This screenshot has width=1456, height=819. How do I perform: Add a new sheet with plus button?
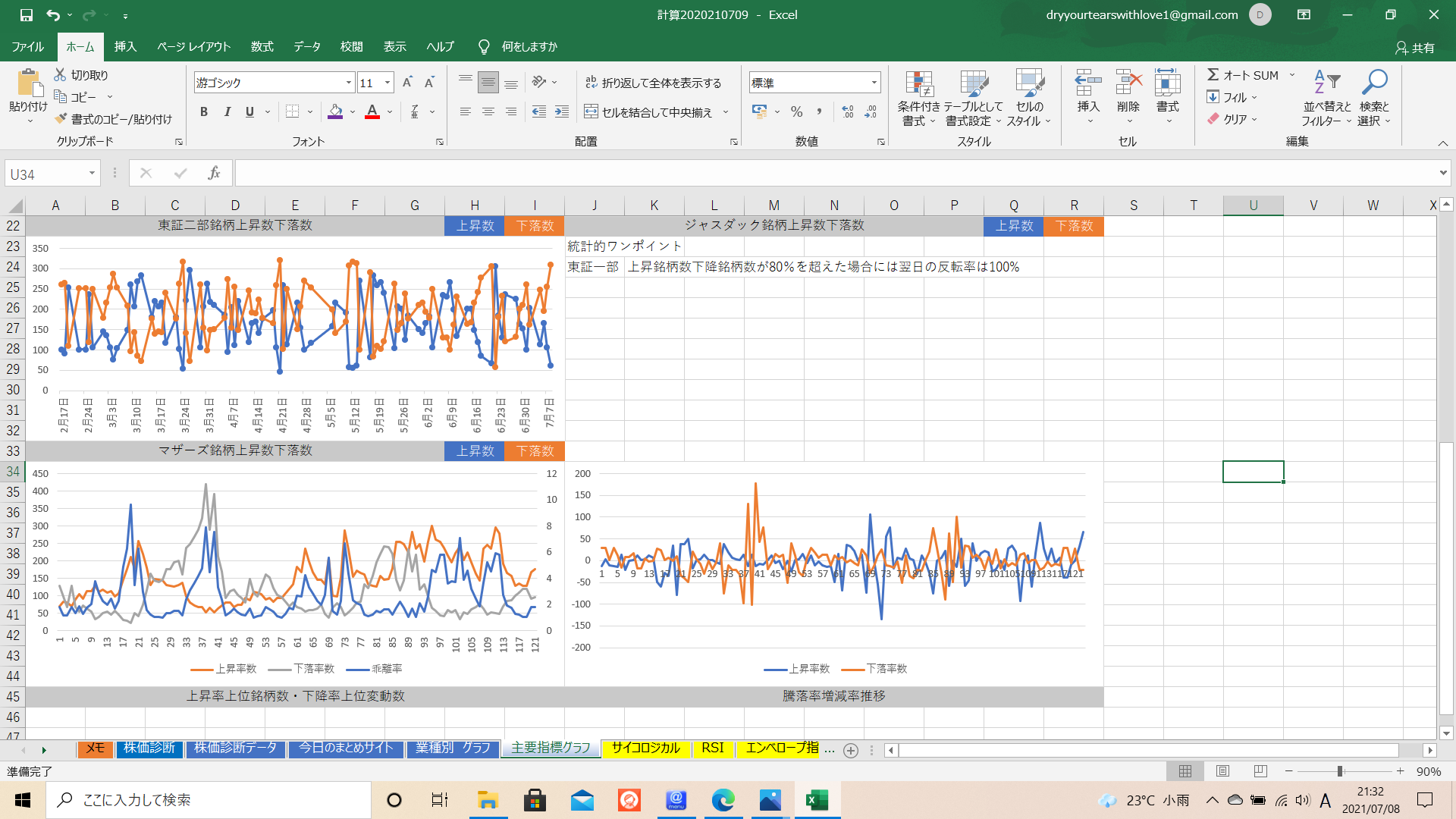click(851, 750)
